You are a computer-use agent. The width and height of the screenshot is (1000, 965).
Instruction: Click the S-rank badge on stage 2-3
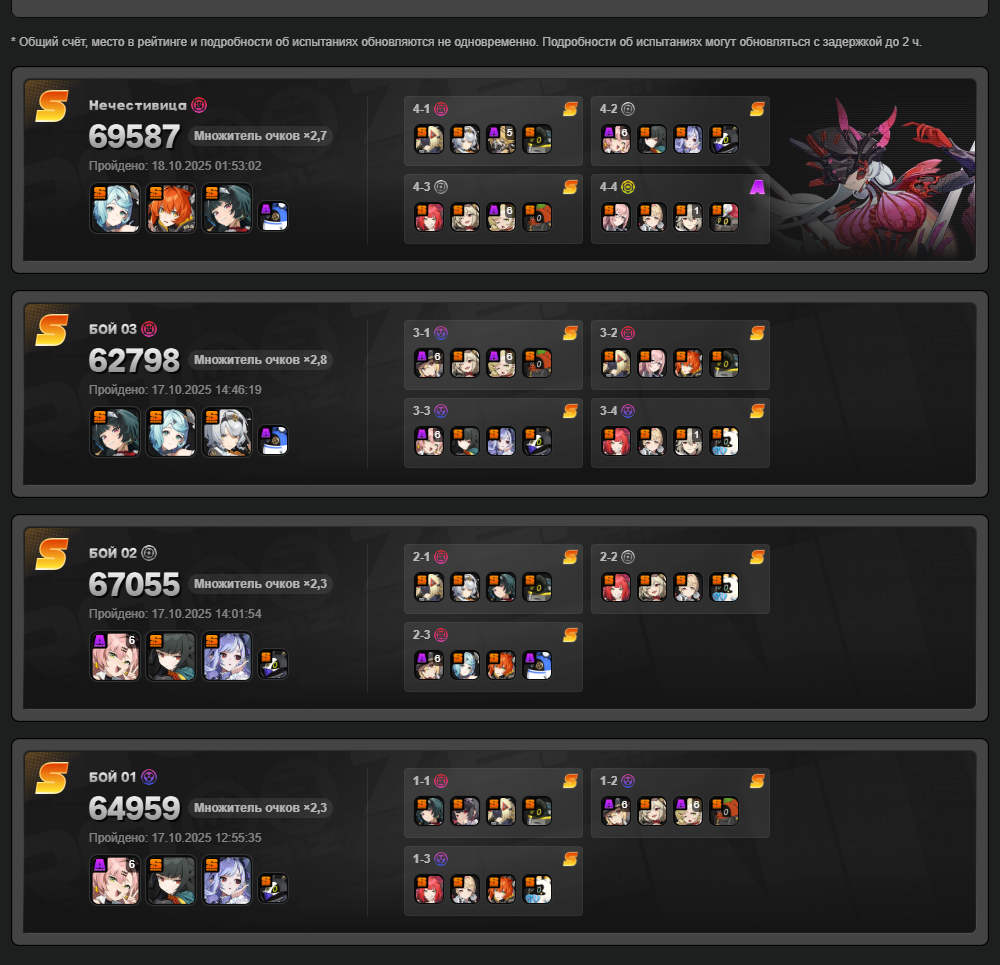(x=570, y=635)
